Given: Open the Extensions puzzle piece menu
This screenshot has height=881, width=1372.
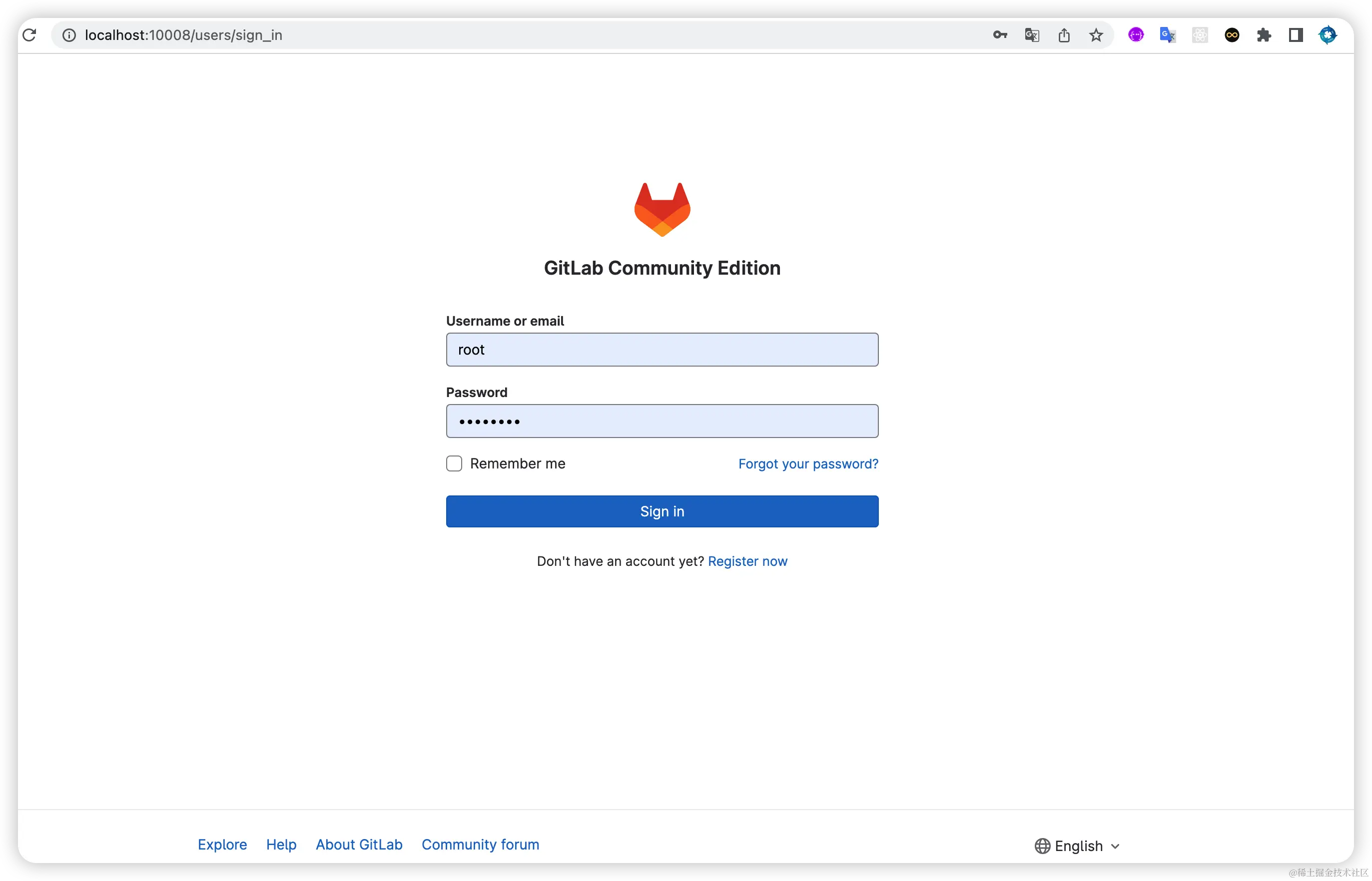Looking at the screenshot, I should tap(1264, 35).
